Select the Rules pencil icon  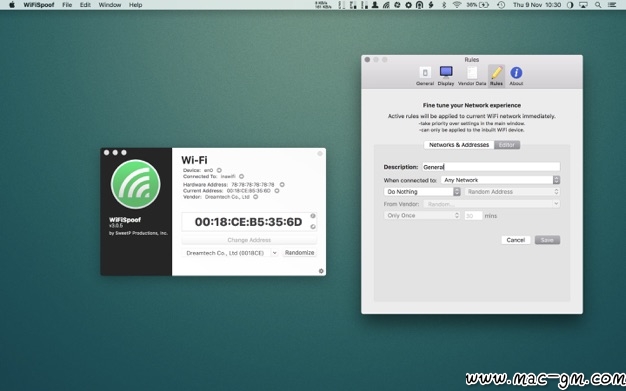[496, 73]
